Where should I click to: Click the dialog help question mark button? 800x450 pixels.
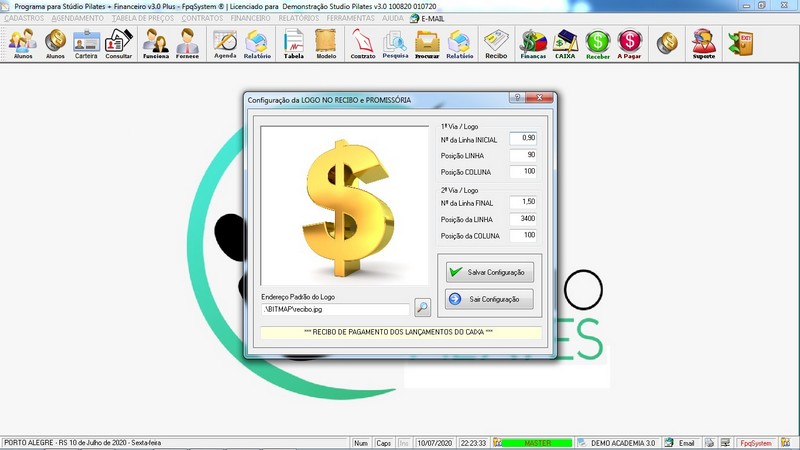click(x=516, y=97)
